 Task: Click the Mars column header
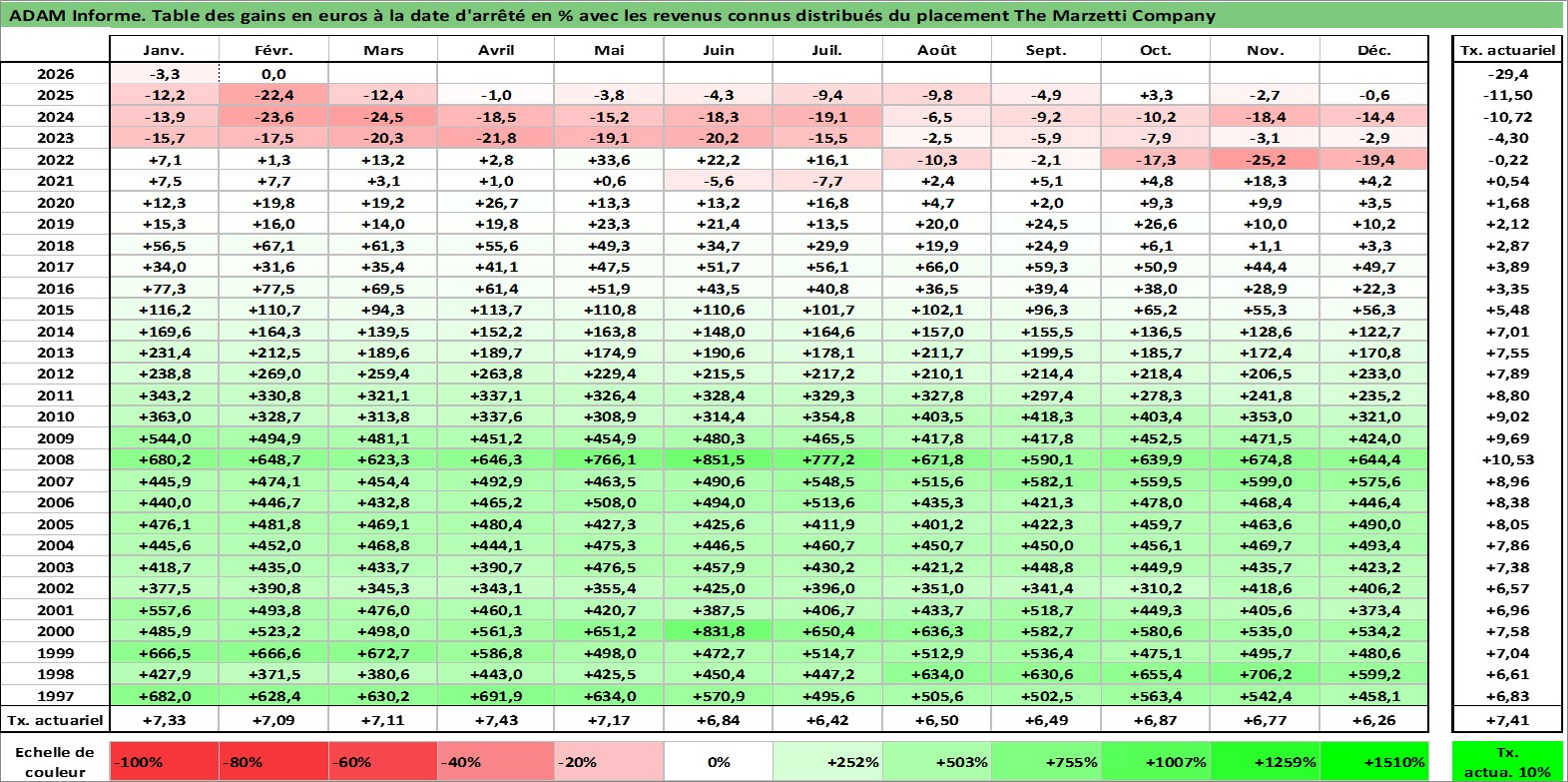(383, 50)
